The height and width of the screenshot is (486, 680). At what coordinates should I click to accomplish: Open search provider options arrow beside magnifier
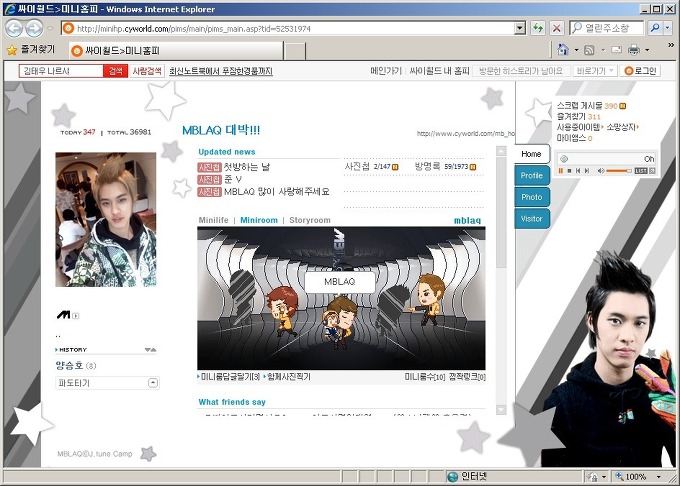coord(667,28)
